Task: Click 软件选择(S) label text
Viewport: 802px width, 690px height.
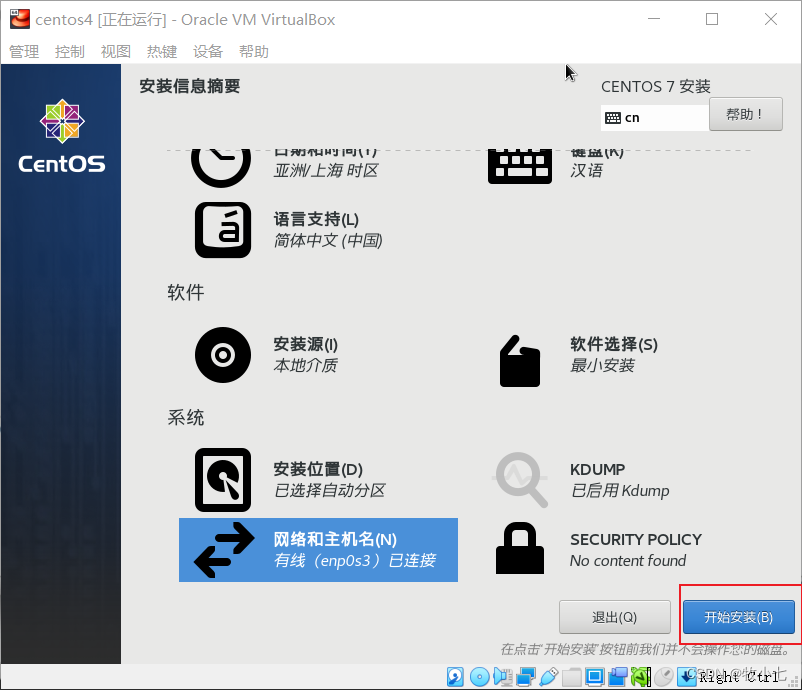Action: pyautogui.click(x=614, y=344)
